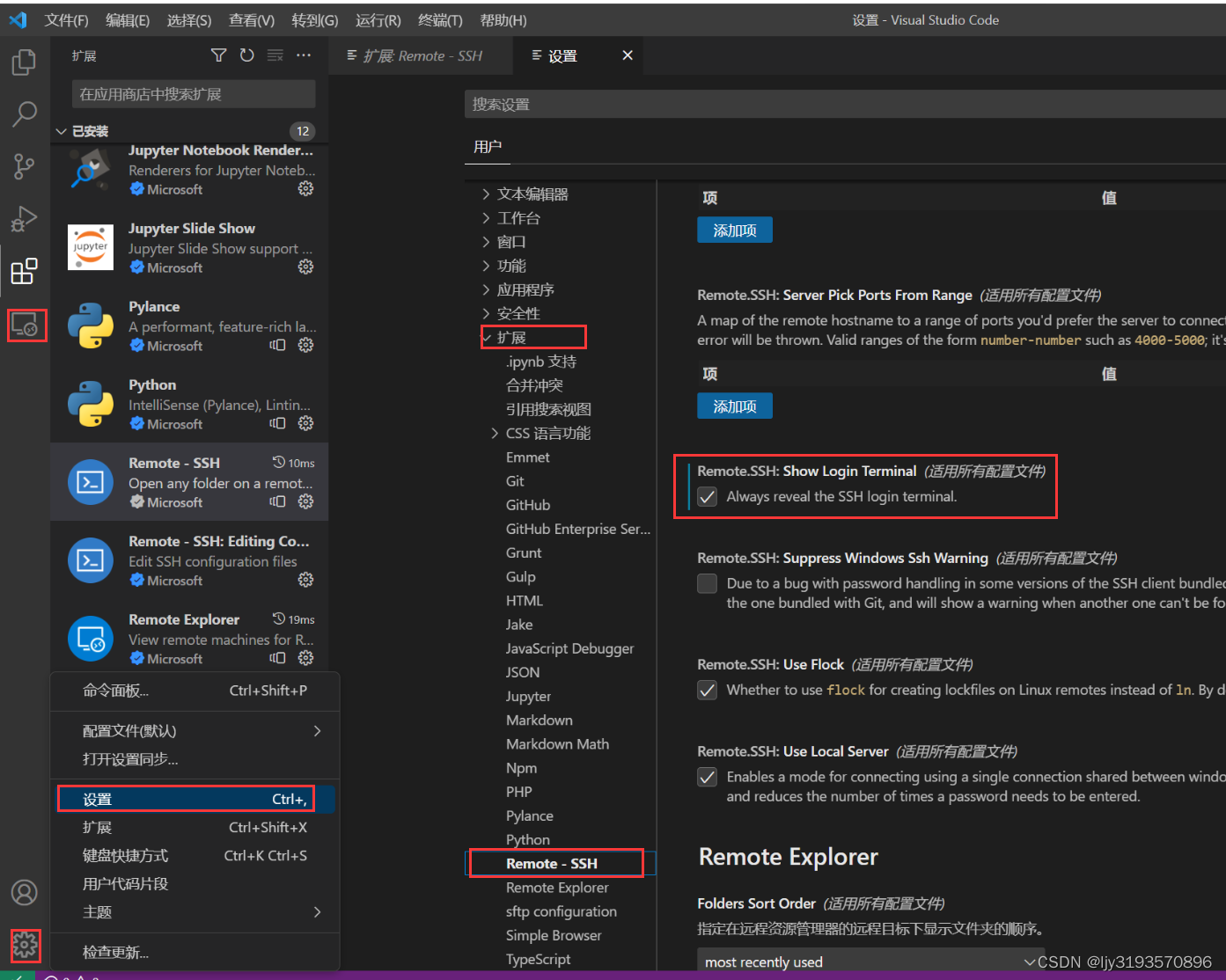
Task: Open the Search view in activity bar
Action: pyautogui.click(x=24, y=113)
